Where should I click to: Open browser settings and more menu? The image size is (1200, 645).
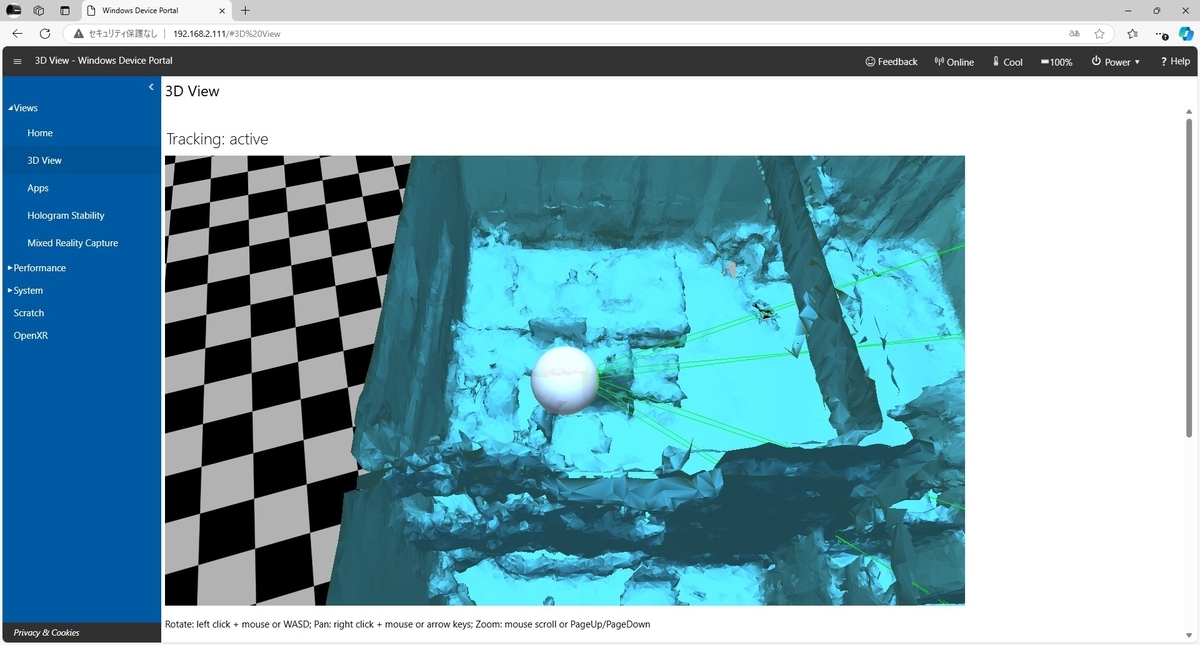coord(1161,33)
